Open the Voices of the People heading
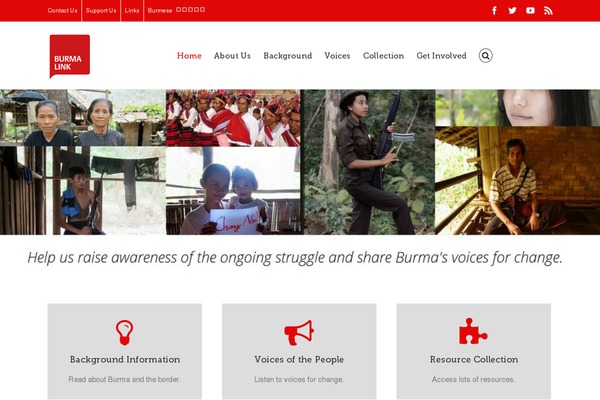This screenshot has height=400, width=600. point(299,359)
